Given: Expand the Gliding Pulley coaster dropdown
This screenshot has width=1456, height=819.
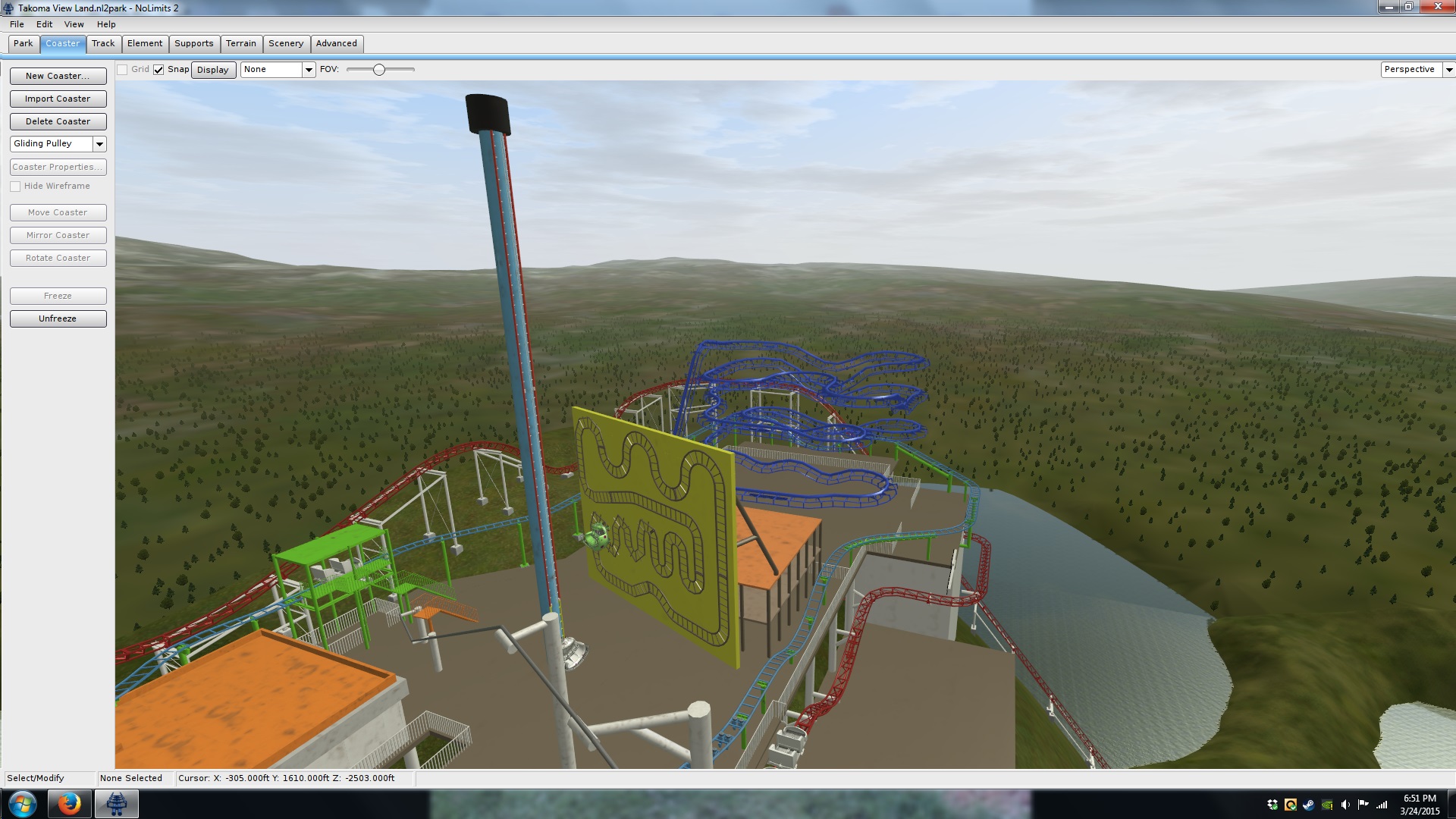Looking at the screenshot, I should 99,144.
